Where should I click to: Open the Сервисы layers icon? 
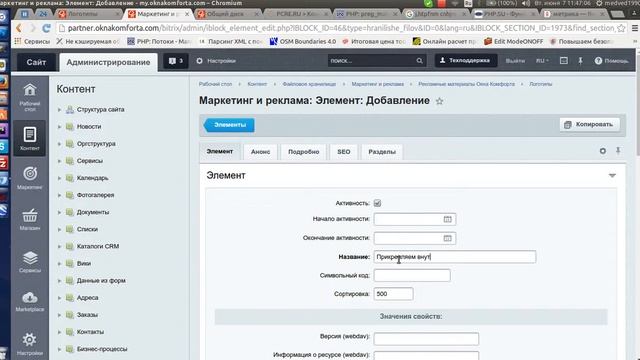point(30,261)
